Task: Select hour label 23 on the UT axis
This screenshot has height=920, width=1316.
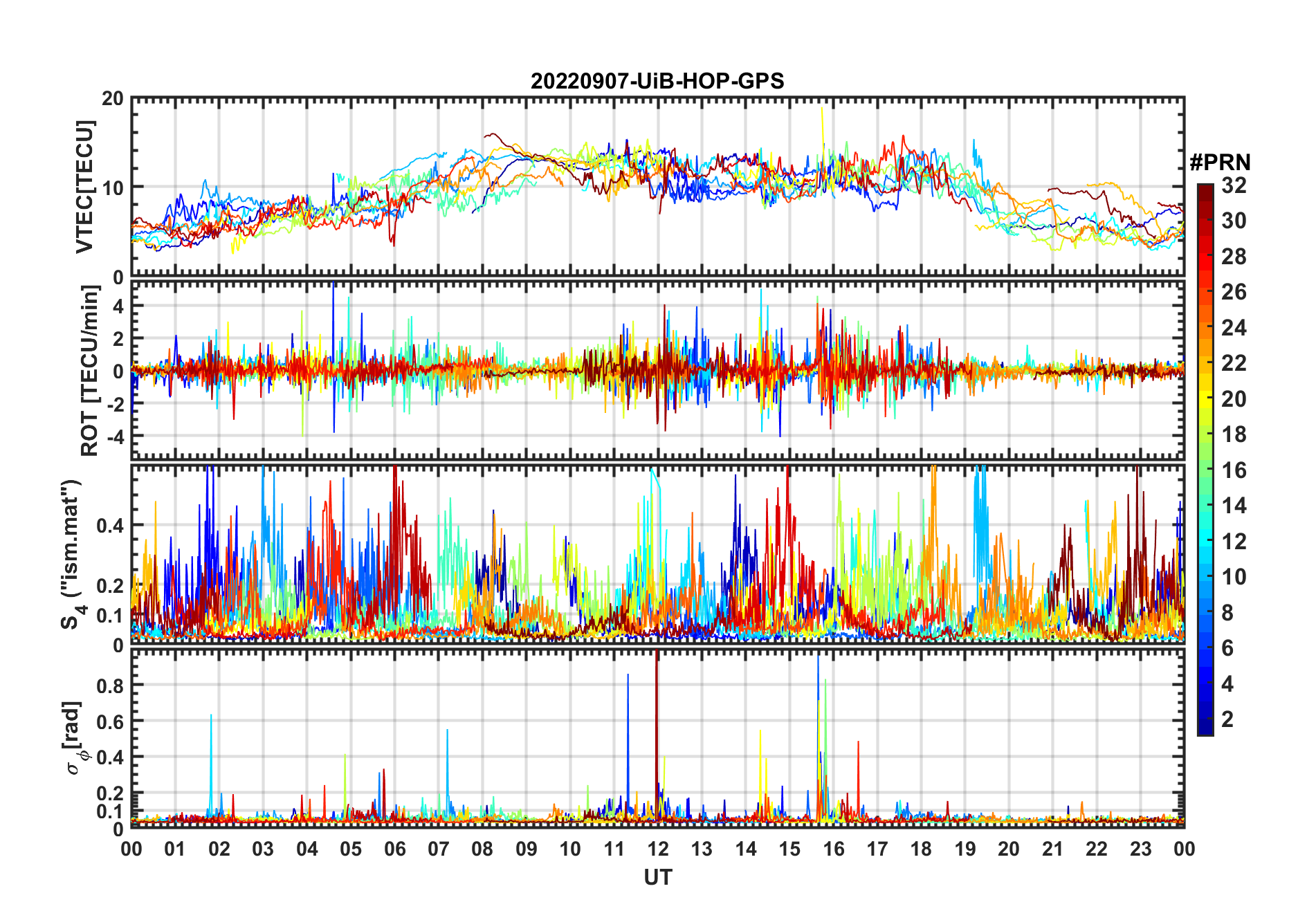Action: 1141,849
